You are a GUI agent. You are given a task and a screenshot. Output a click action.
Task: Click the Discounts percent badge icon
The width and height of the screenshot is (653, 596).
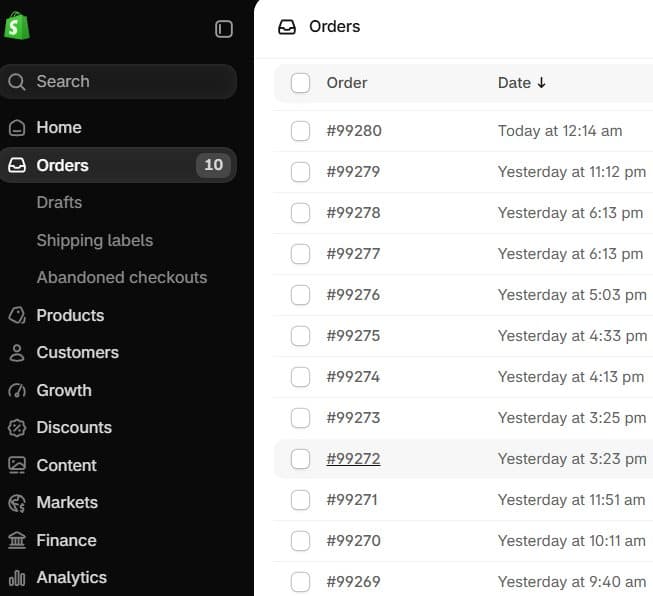click(x=17, y=428)
